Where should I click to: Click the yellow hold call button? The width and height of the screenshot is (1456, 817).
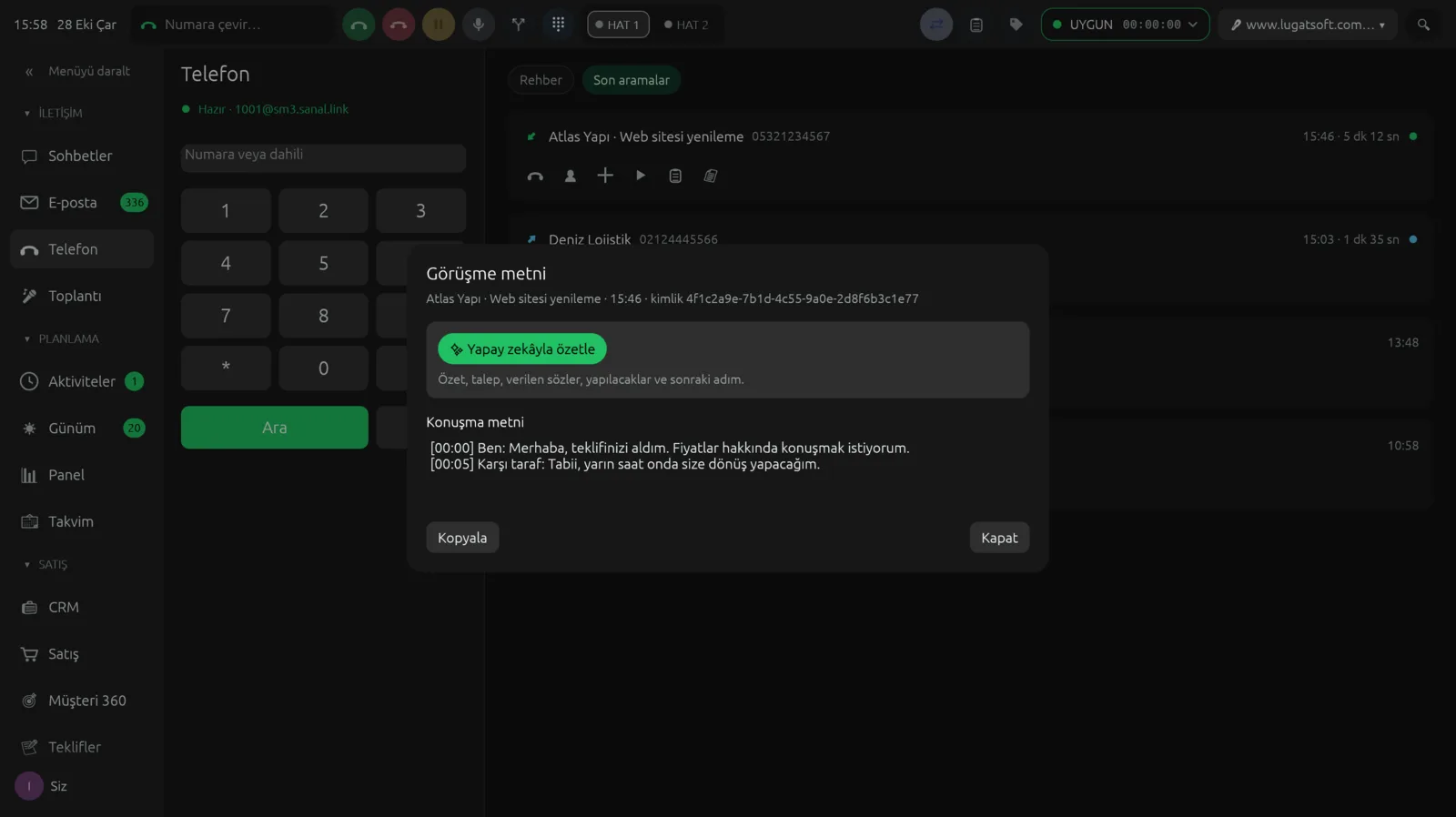point(439,25)
